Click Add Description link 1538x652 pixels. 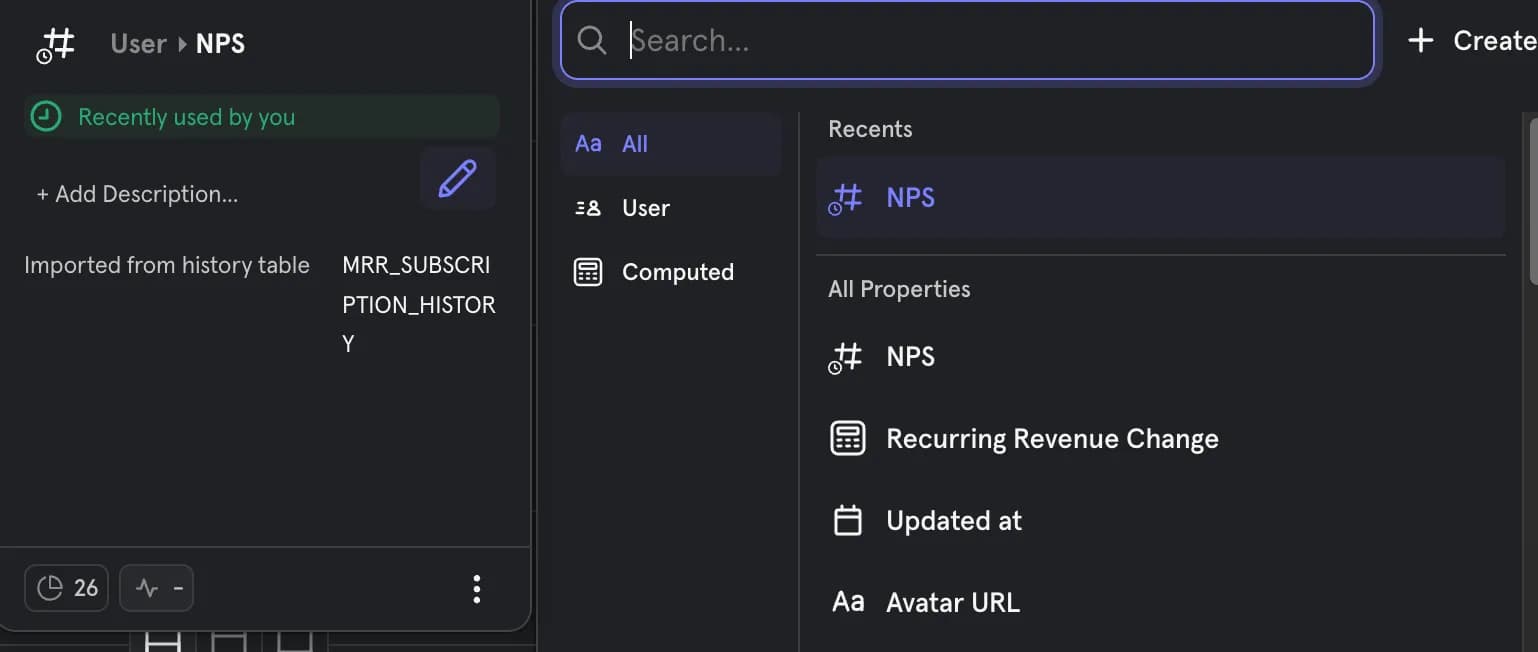[x=138, y=194]
